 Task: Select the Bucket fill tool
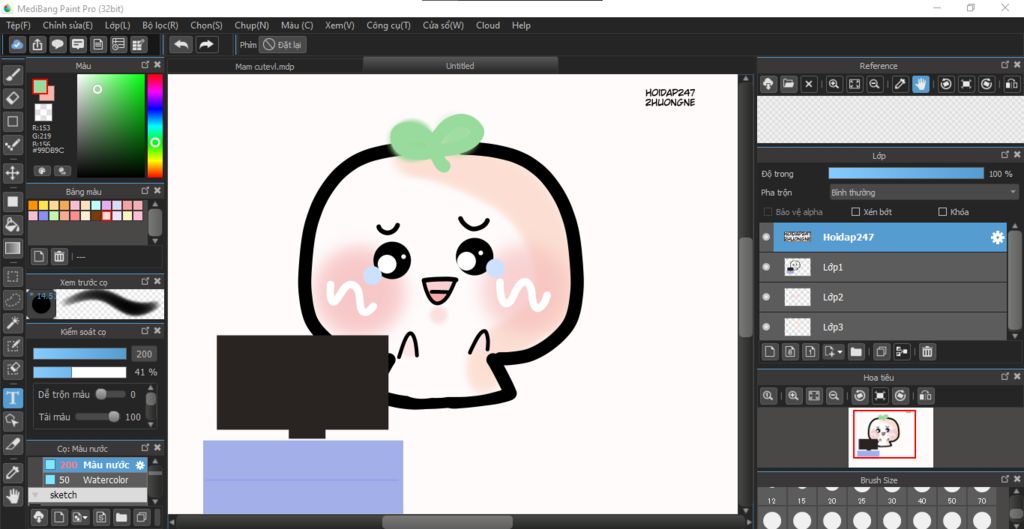[12, 225]
